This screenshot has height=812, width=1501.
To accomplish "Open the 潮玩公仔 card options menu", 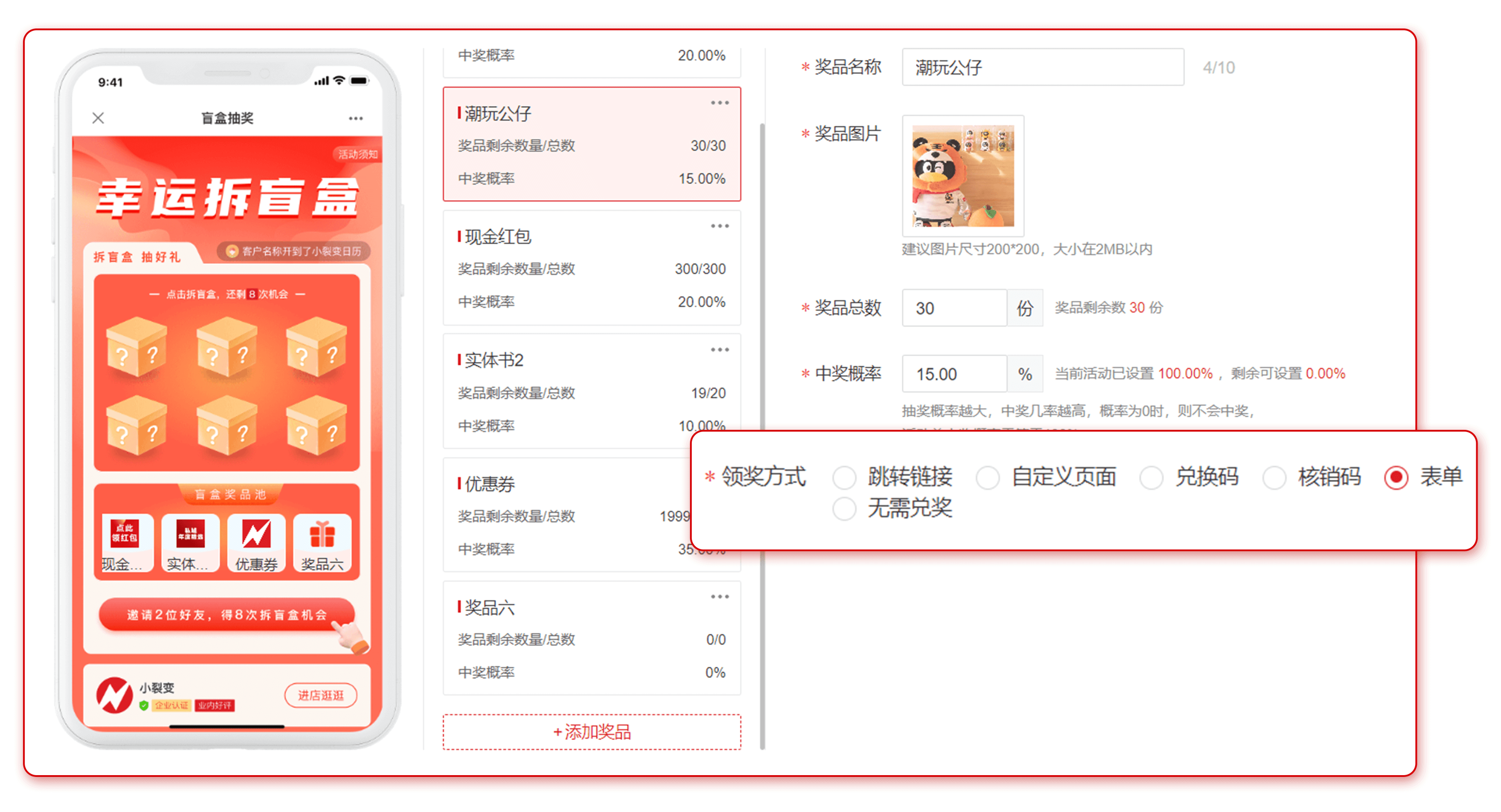I will click(720, 103).
